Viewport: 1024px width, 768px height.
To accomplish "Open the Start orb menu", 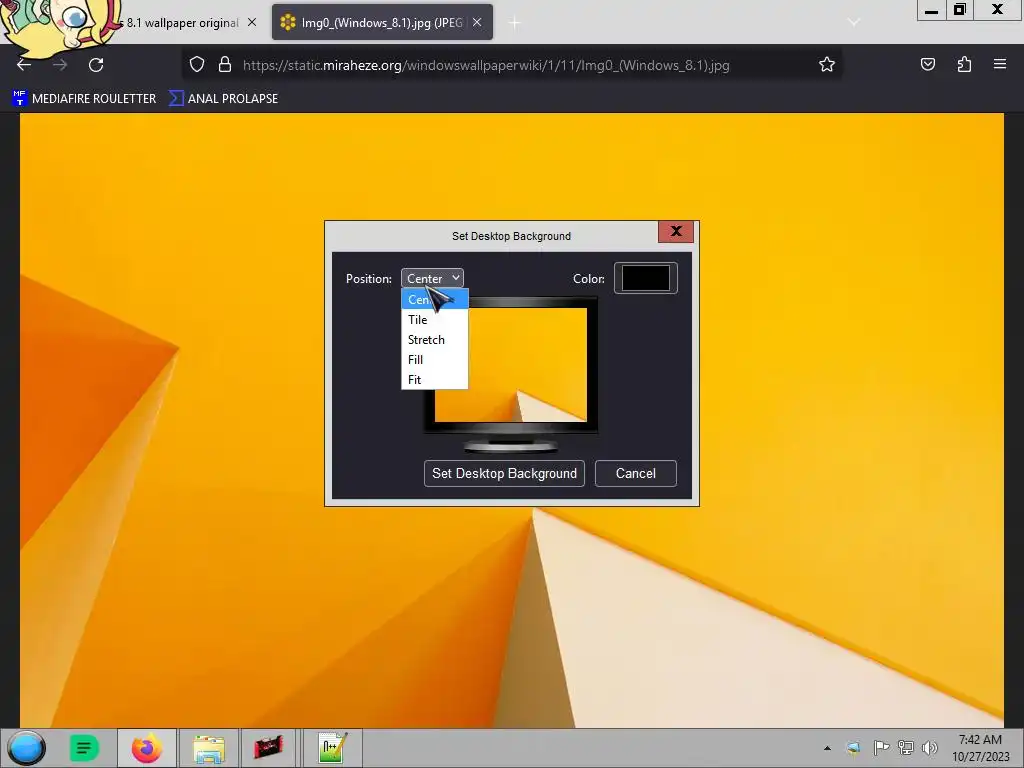I will point(26,748).
